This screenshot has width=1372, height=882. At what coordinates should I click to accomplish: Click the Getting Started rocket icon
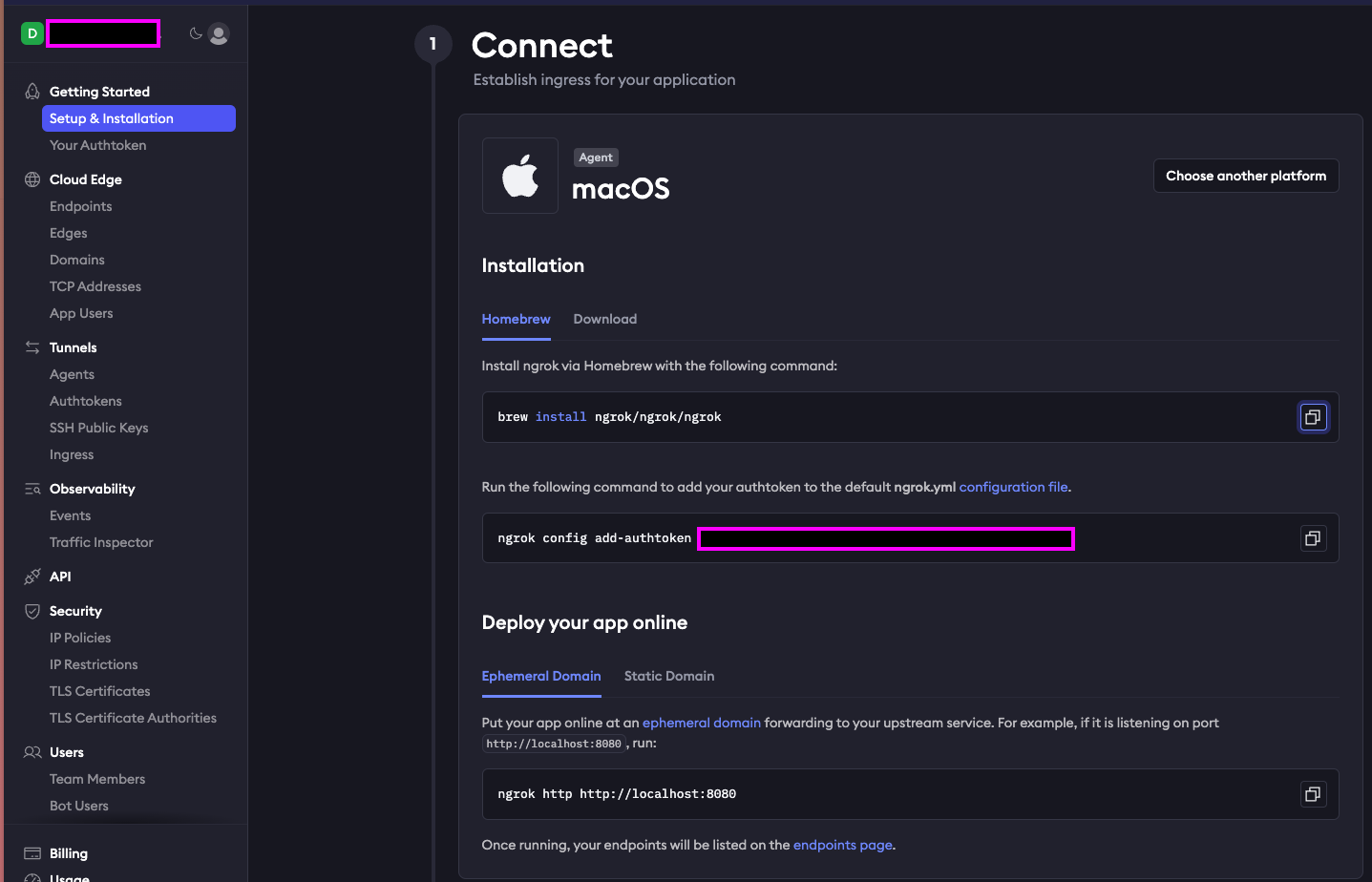tap(32, 92)
